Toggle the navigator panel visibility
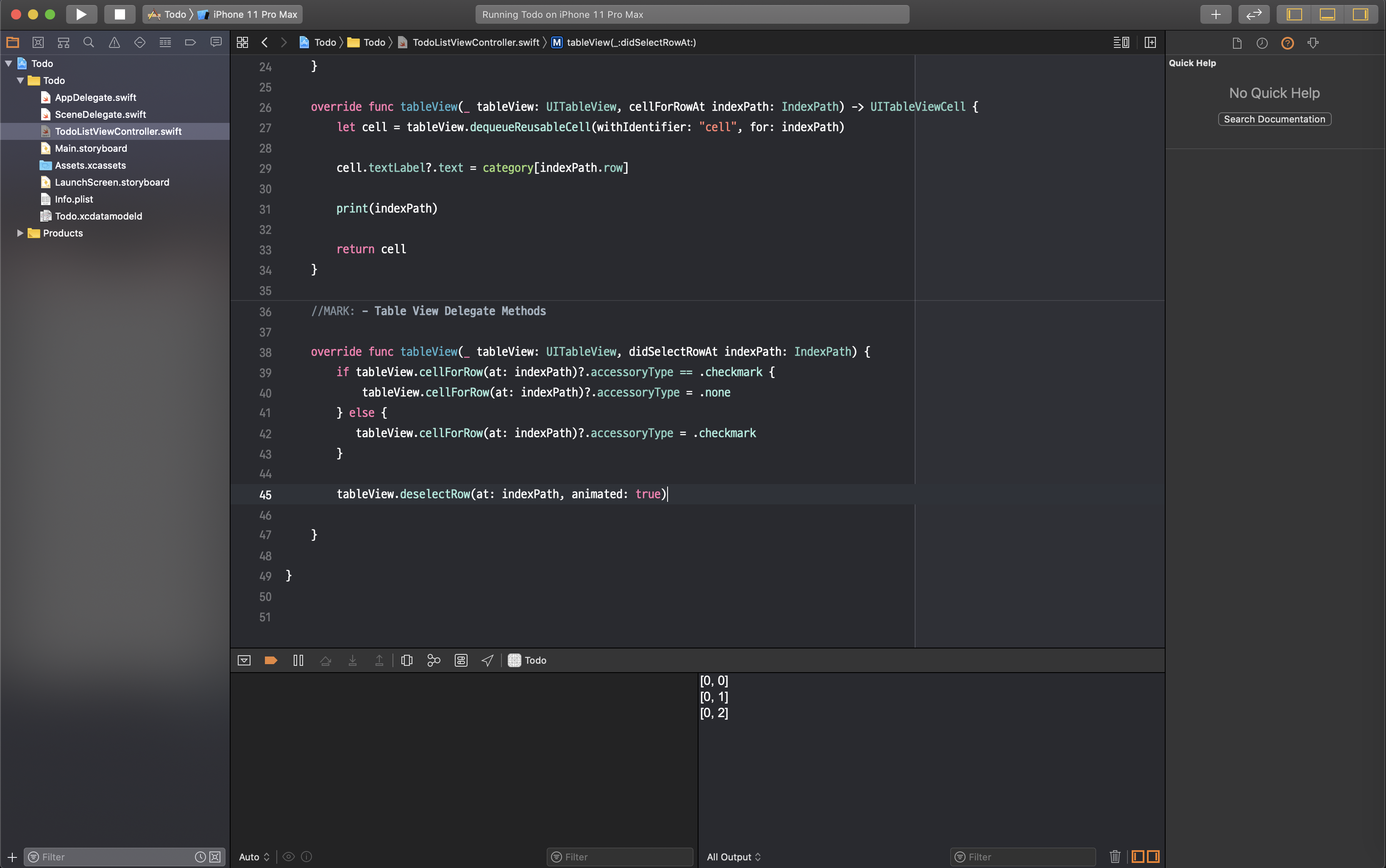1386x868 pixels. [1294, 14]
